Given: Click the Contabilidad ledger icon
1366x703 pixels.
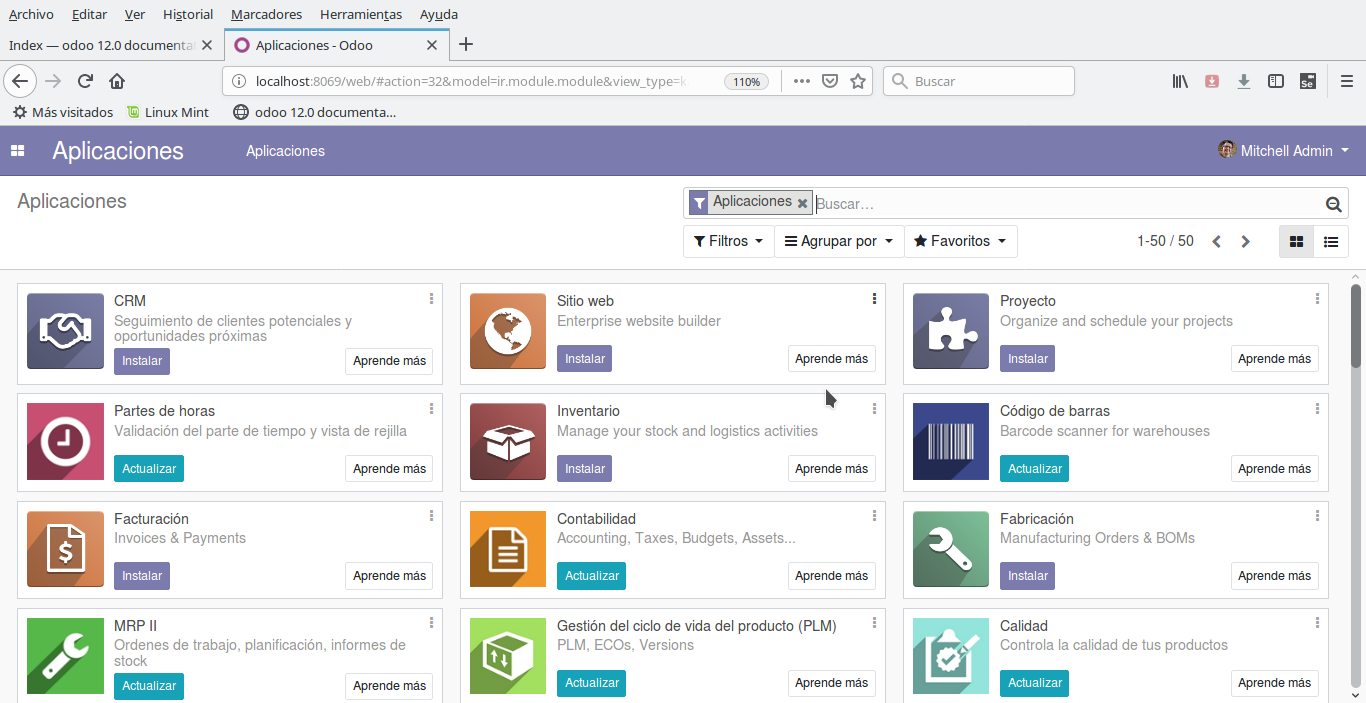Looking at the screenshot, I should coord(507,548).
